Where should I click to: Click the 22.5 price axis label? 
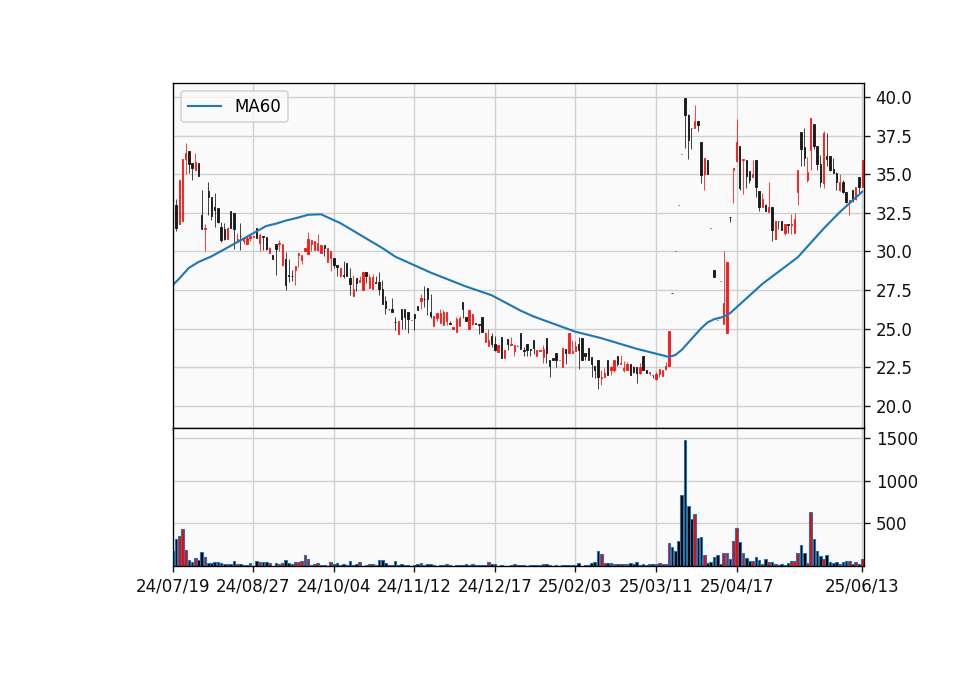pyautogui.click(x=894, y=368)
